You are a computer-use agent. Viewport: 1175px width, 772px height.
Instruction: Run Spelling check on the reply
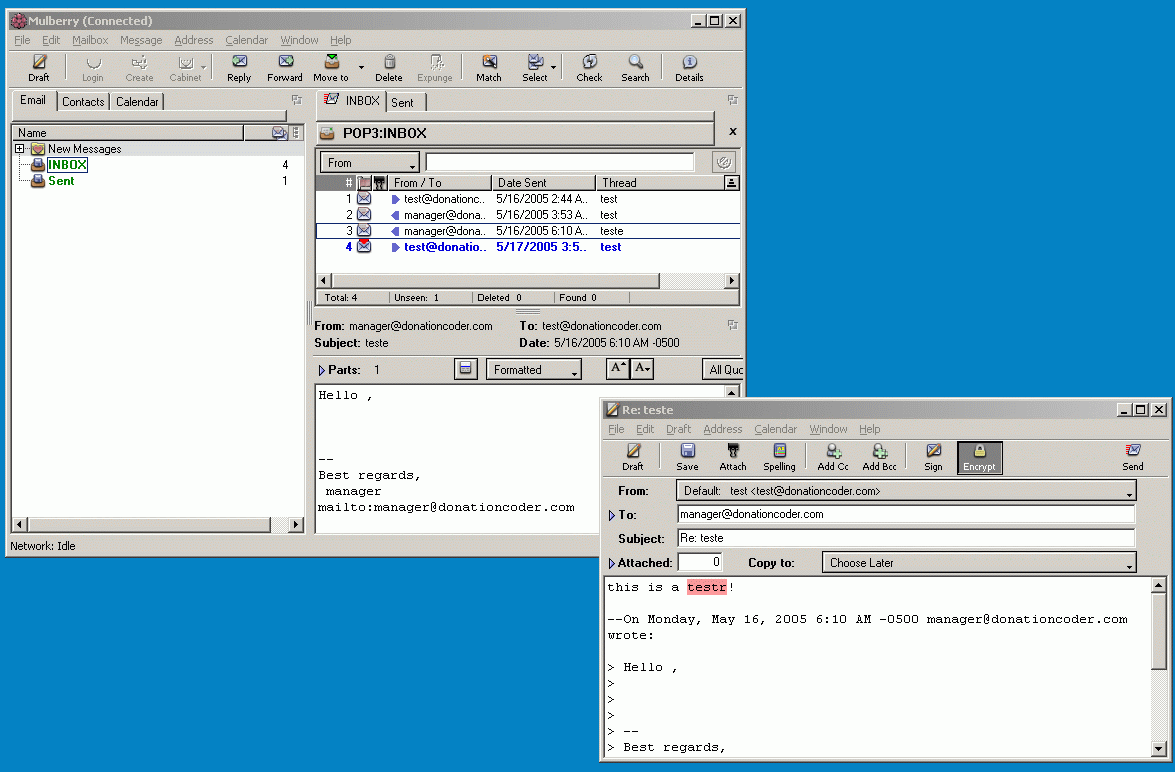tap(779, 456)
